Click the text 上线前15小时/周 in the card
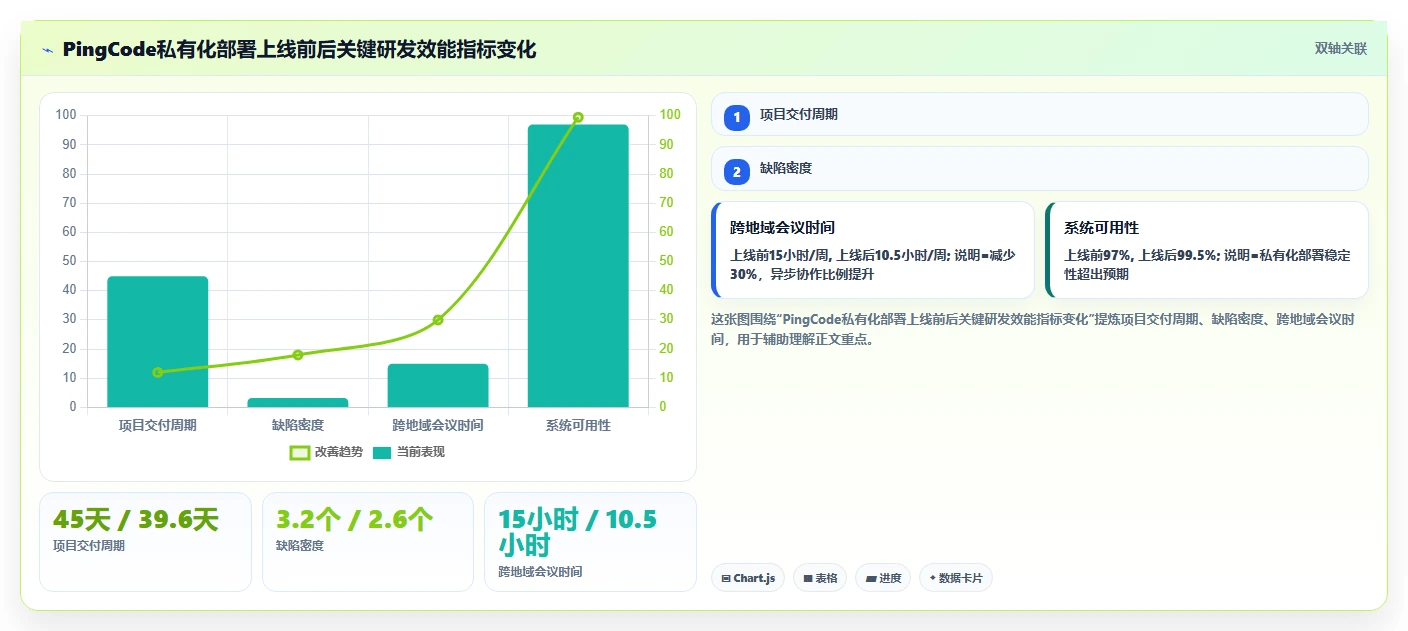 point(781,256)
